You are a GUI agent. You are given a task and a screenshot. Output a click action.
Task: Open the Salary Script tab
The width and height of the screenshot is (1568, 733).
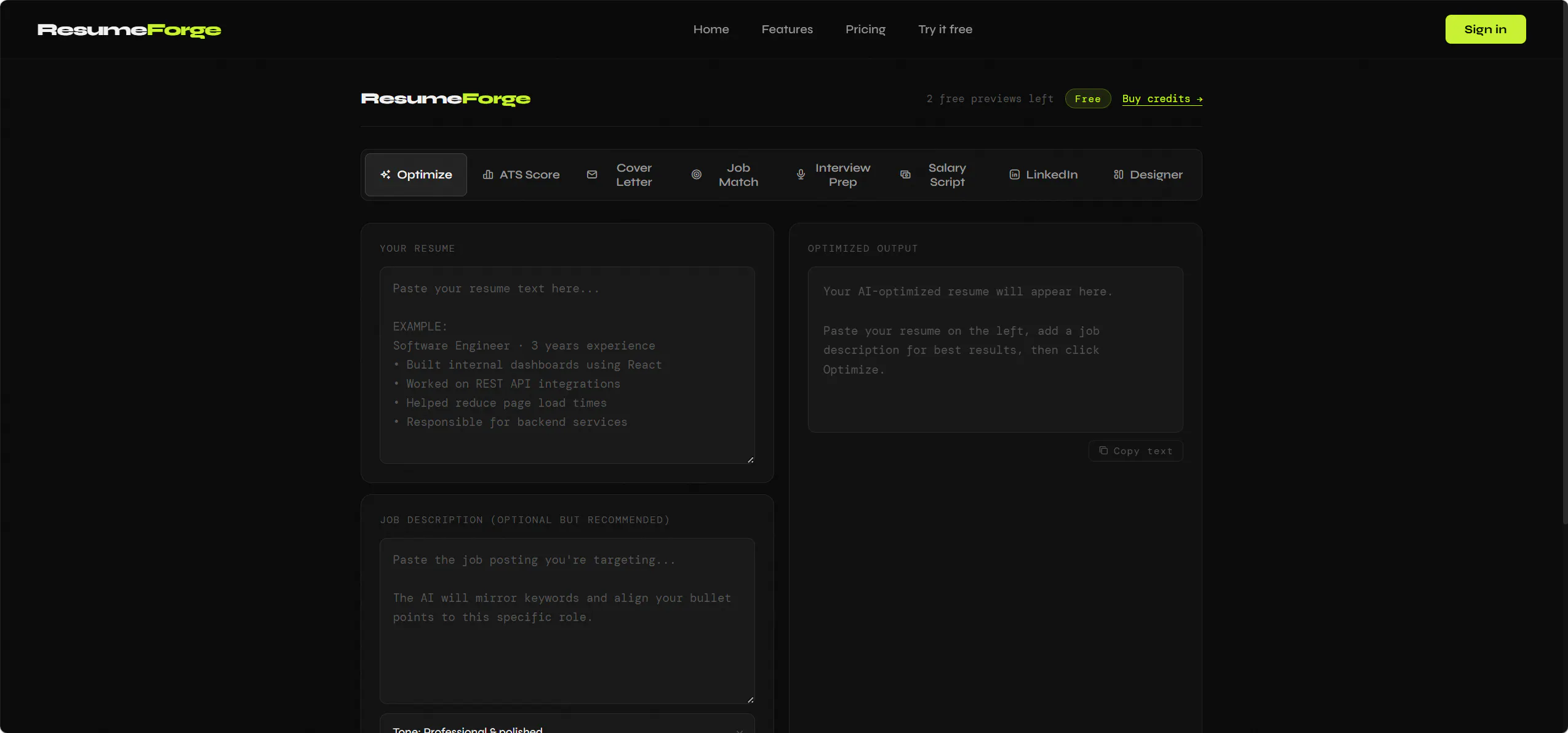point(938,175)
